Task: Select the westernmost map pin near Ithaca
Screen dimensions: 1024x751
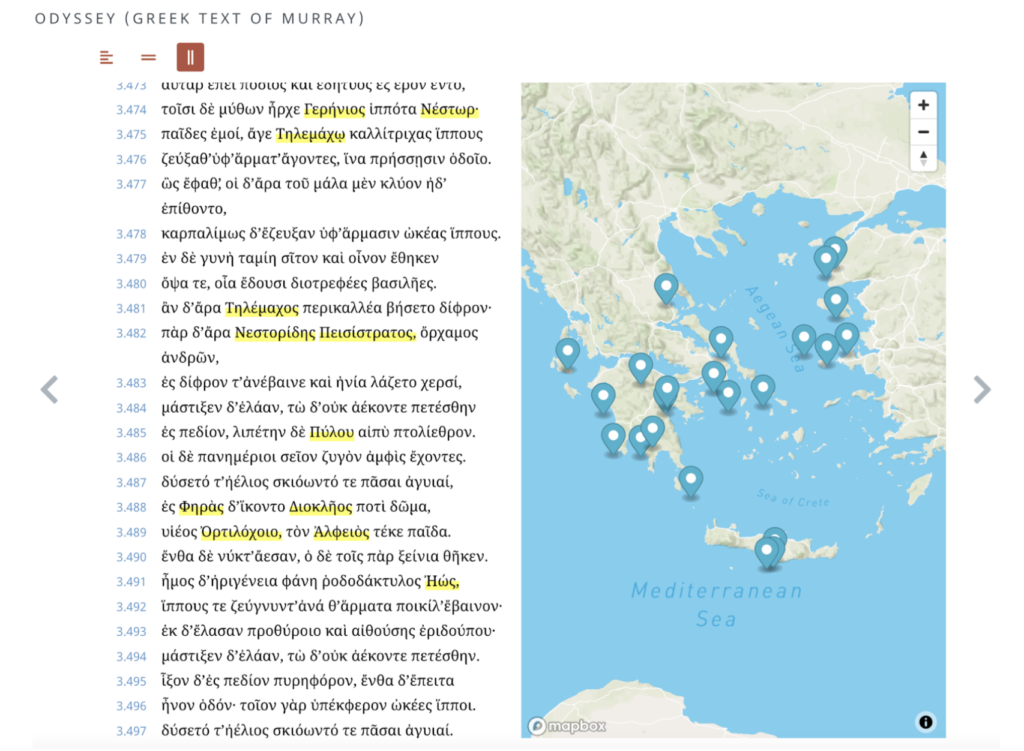Action: [x=568, y=355]
